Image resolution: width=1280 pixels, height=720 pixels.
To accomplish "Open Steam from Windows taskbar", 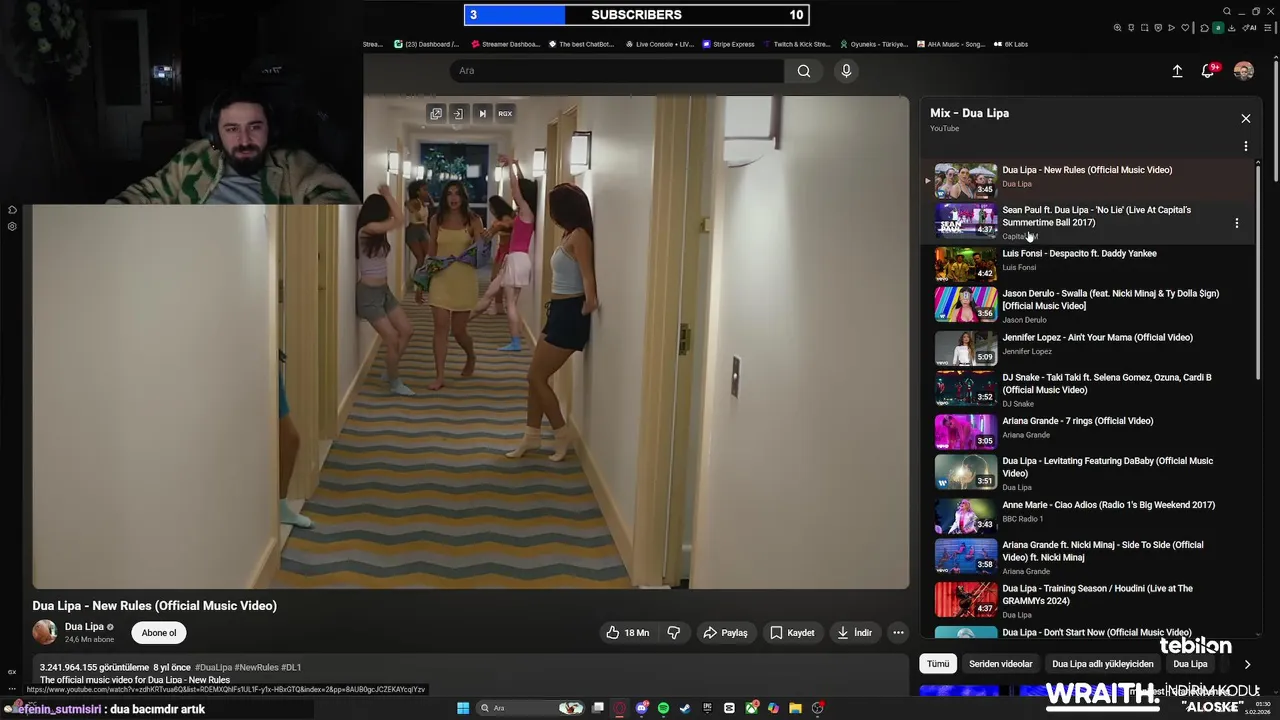I will pyautogui.click(x=685, y=708).
